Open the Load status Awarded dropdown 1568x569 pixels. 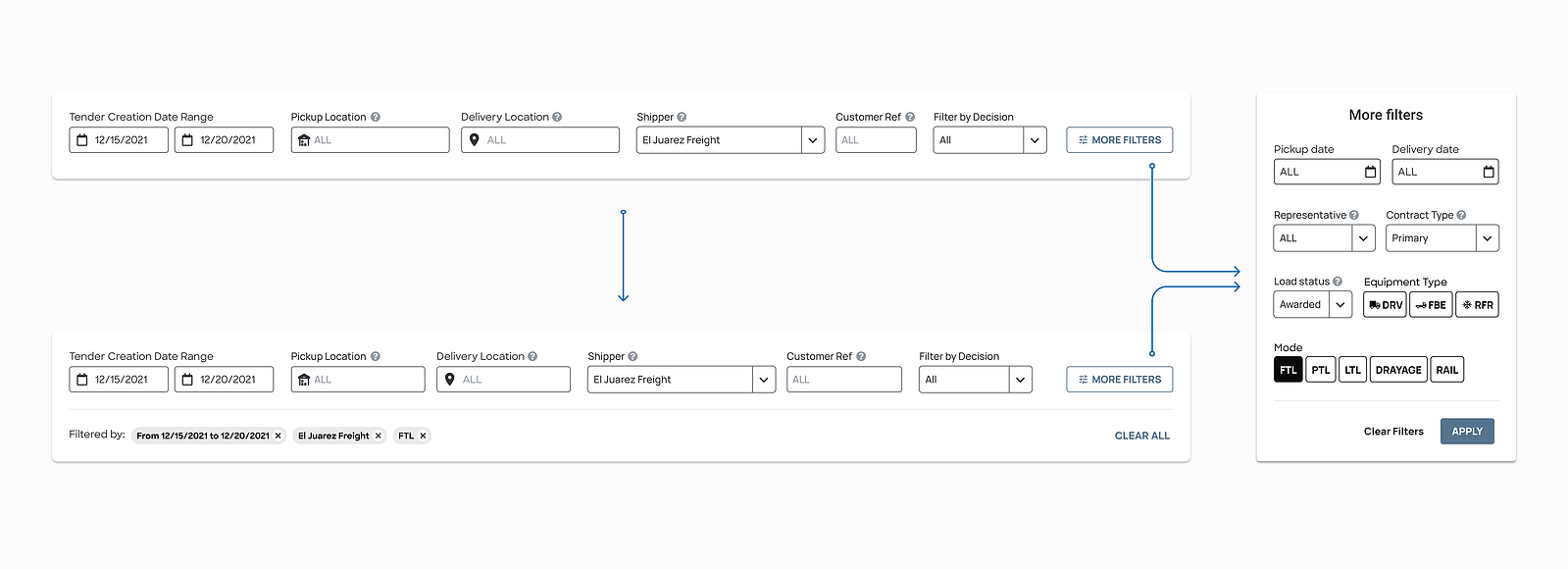click(x=1340, y=305)
